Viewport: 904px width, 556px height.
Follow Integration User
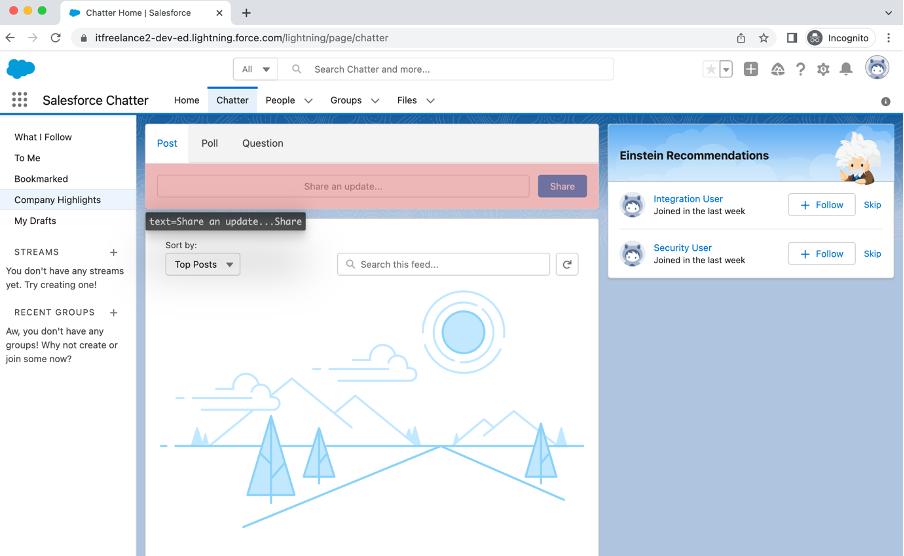click(822, 205)
